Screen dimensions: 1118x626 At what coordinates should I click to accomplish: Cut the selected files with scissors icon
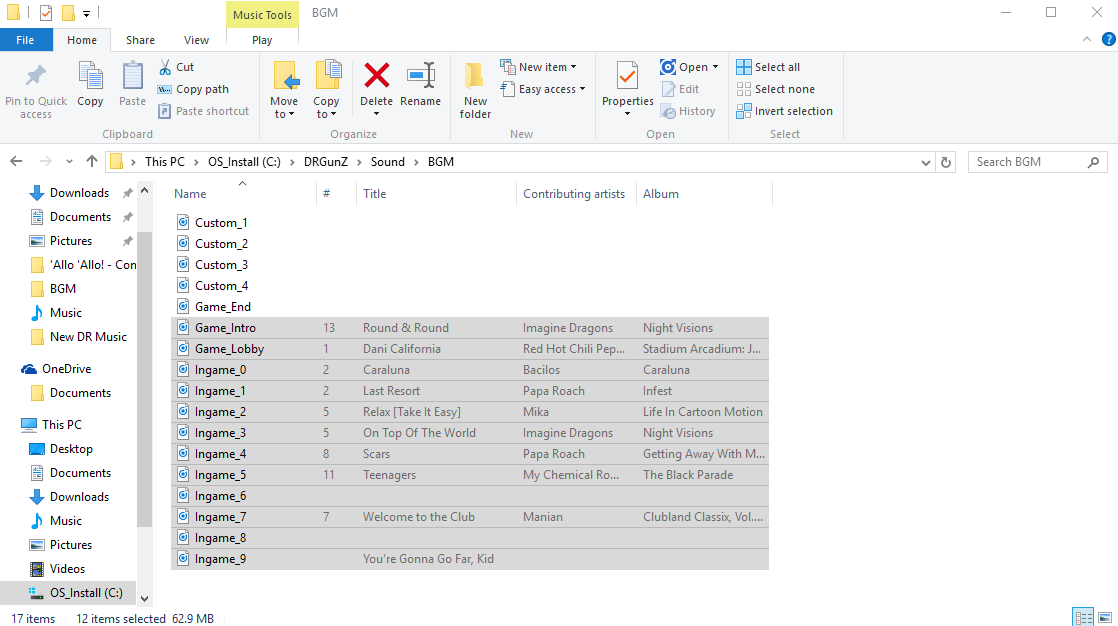[165, 67]
